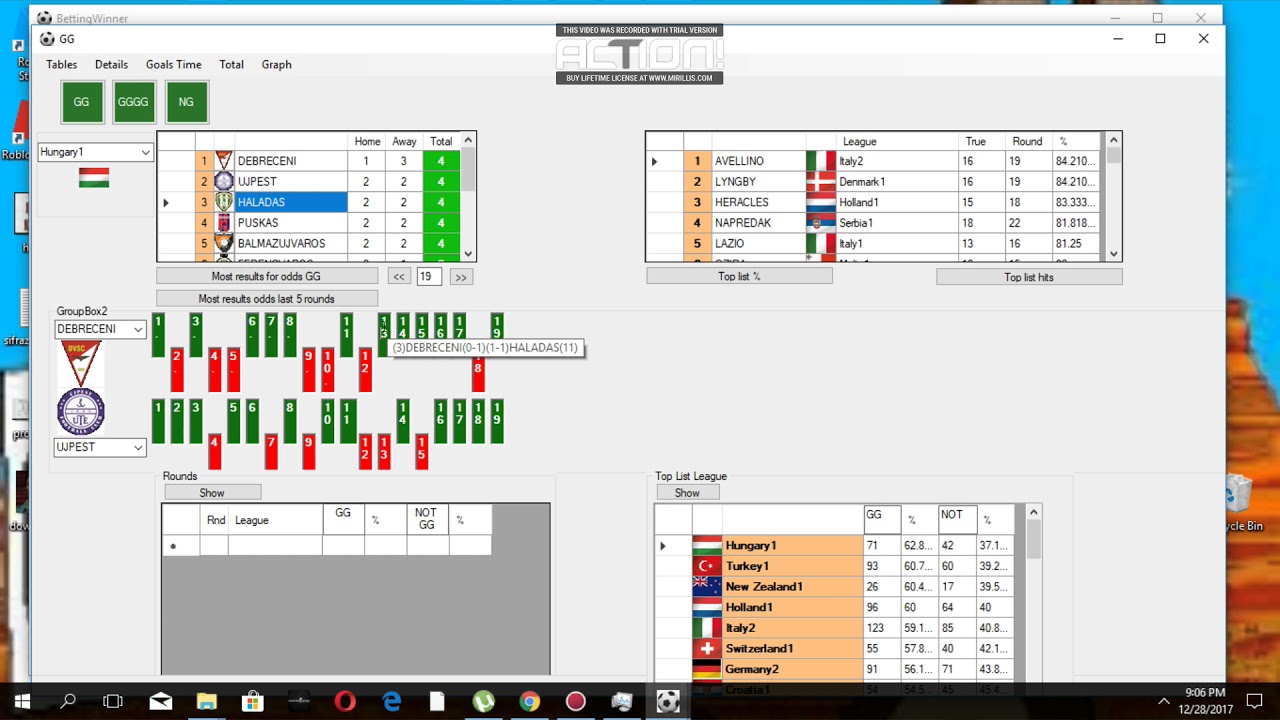Screen dimensions: 1280x720
Task: Click the DEBRECENI club crest in GroupBox2
Action: pos(81,364)
